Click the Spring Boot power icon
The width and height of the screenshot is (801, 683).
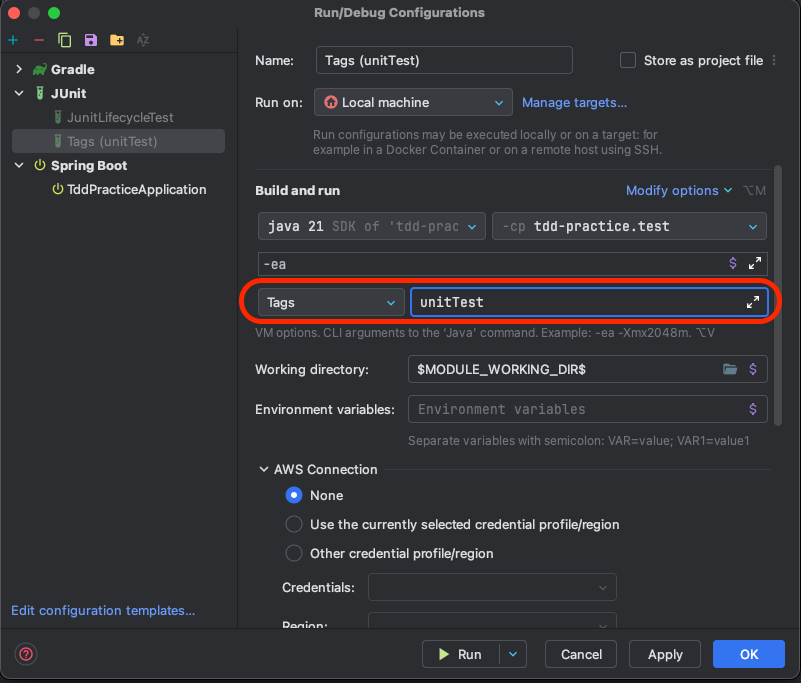40,165
